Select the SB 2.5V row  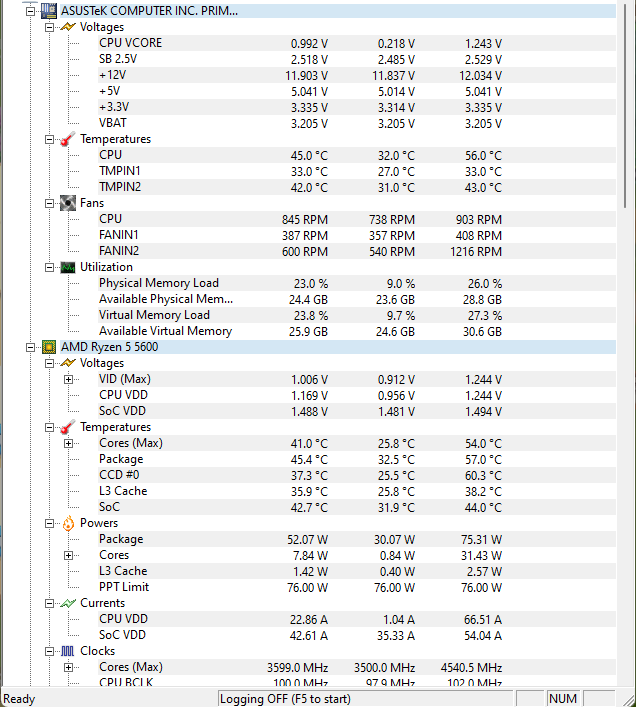[x=356, y=59]
